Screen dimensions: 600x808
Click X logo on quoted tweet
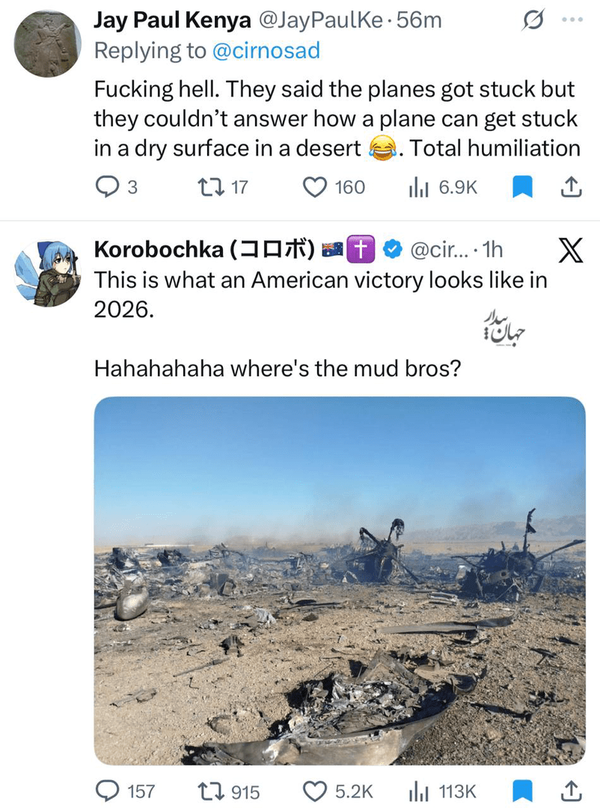click(569, 250)
